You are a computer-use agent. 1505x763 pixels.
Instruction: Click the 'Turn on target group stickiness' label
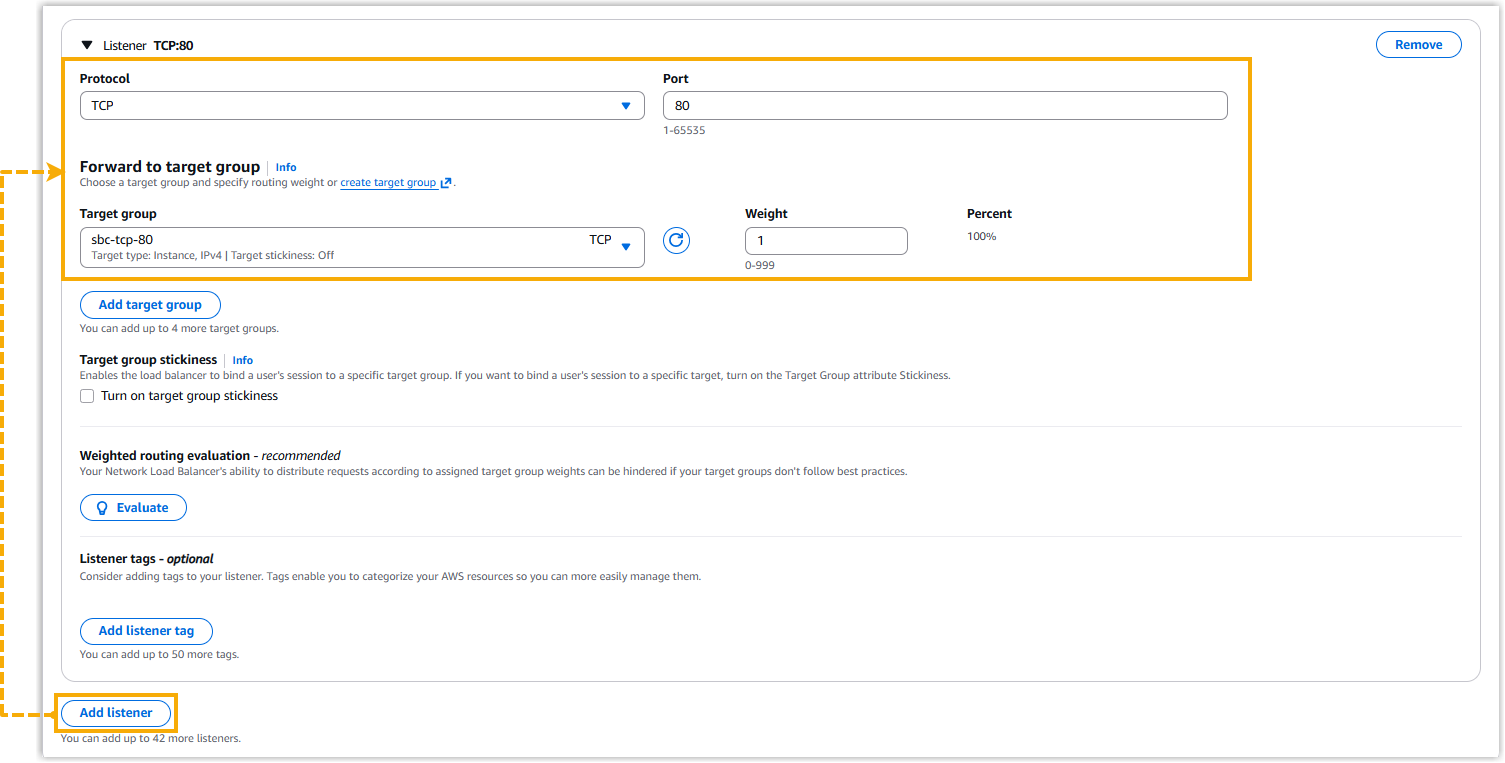point(189,396)
